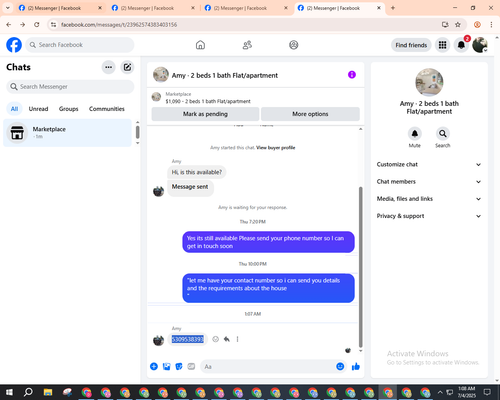
Task: Click Find friends button
Action: [411, 45]
